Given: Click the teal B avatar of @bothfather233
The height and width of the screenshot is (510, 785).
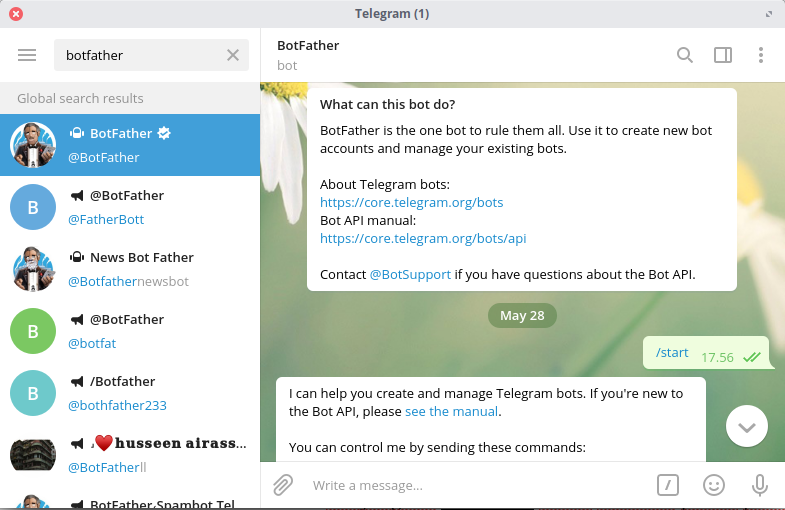Looking at the screenshot, I should coord(33,393).
